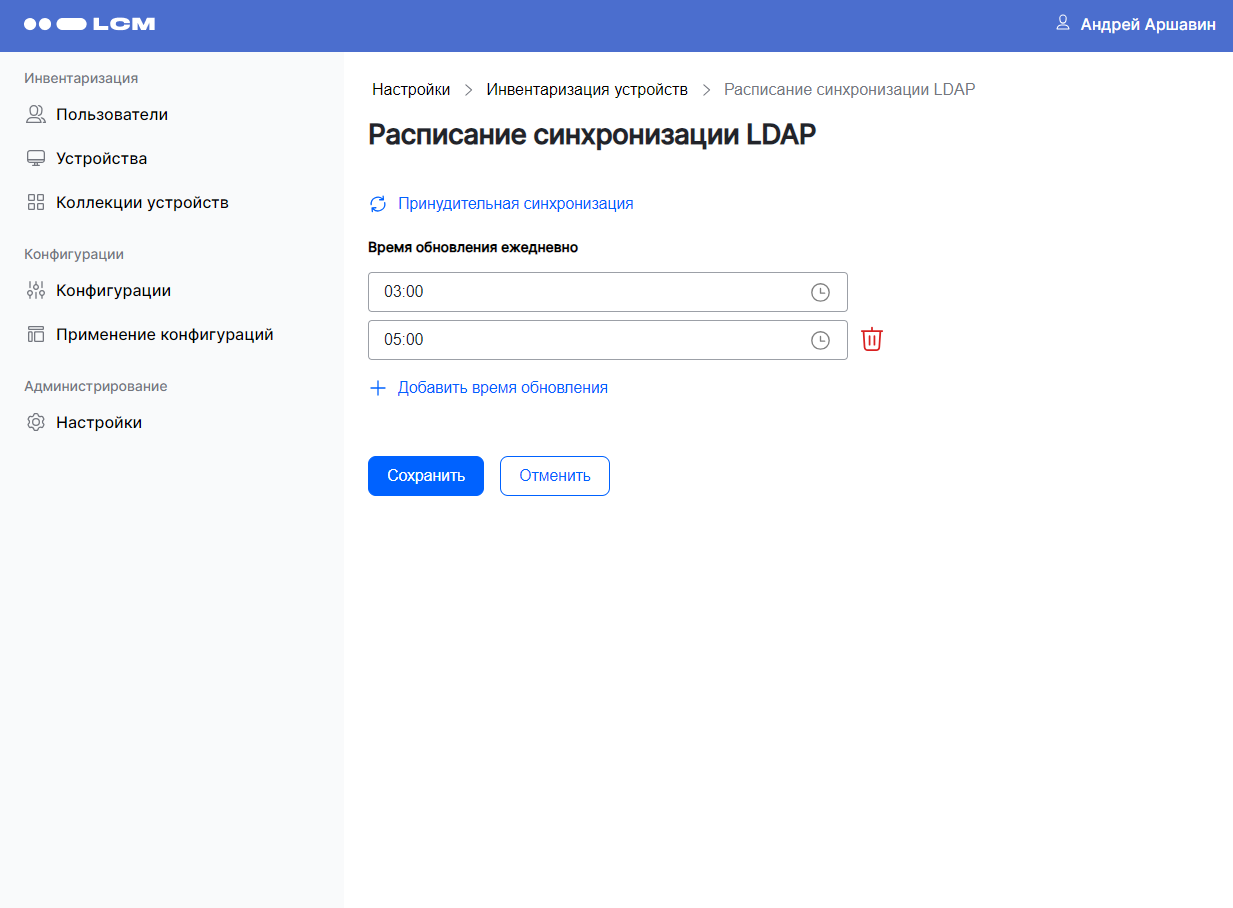
Task: Open the clock picker for 05:00 field
Action: [820, 340]
